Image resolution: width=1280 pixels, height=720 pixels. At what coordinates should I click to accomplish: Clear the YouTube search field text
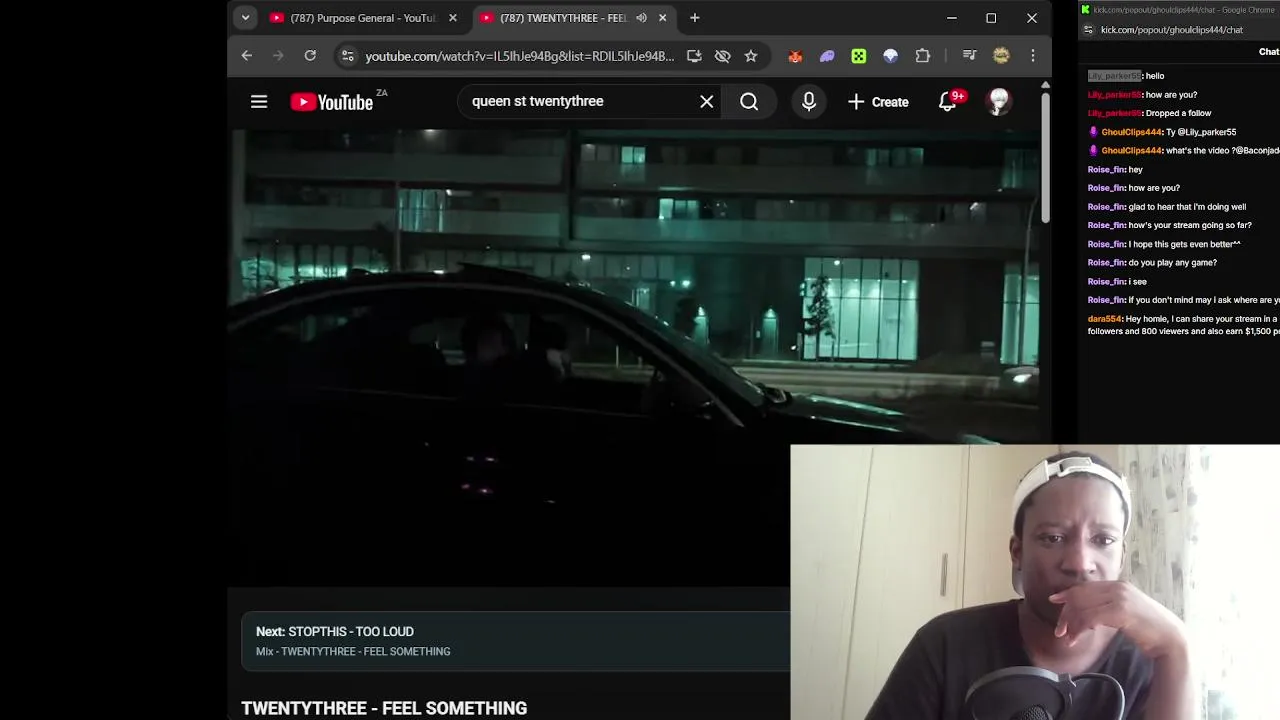tap(706, 101)
